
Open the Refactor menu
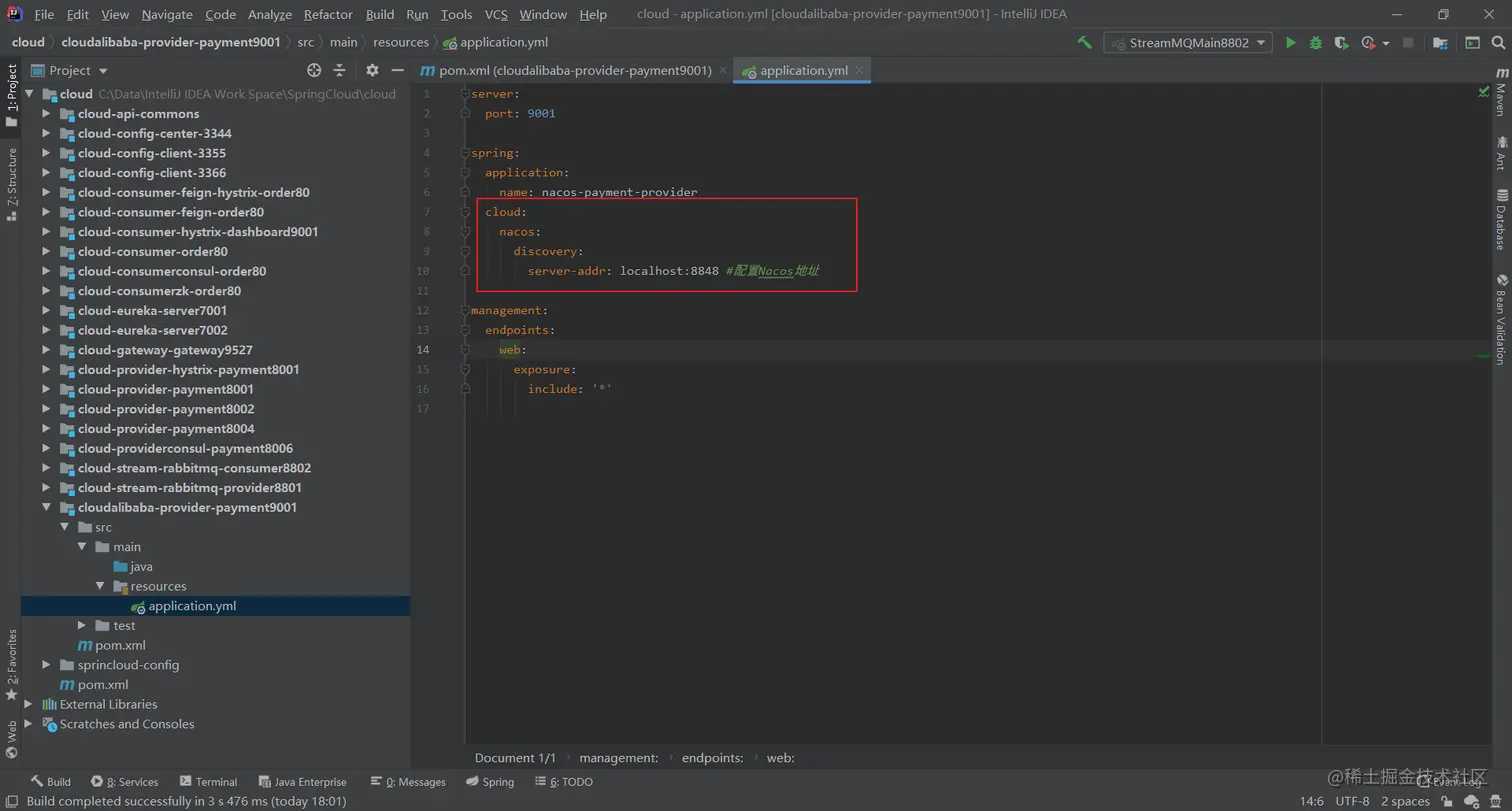tap(328, 14)
